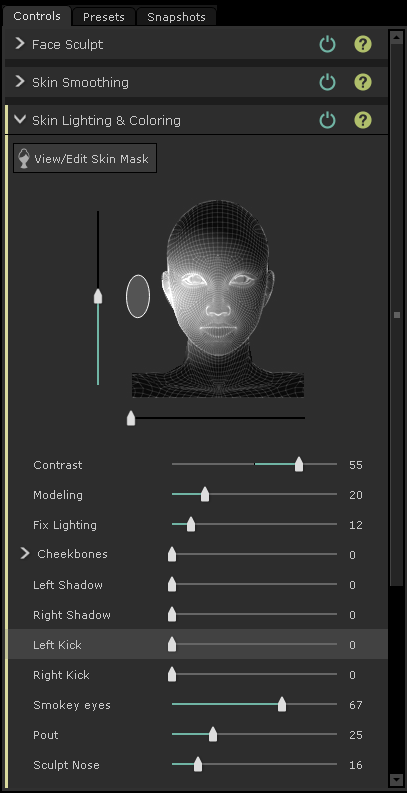The image size is (407, 793).
Task: Click the scrollbar down arrow
Action: point(396,778)
